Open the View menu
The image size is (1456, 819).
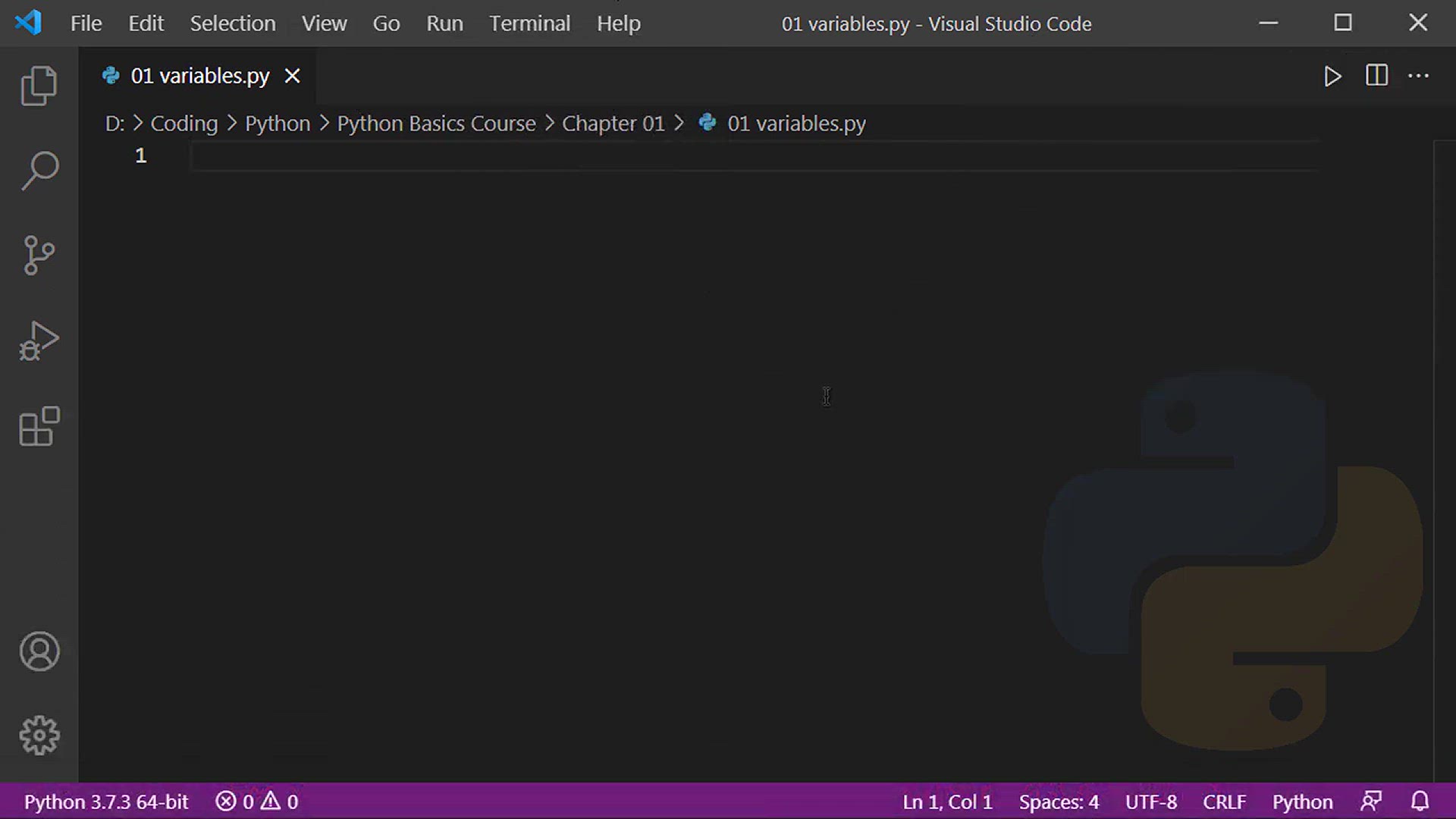324,24
